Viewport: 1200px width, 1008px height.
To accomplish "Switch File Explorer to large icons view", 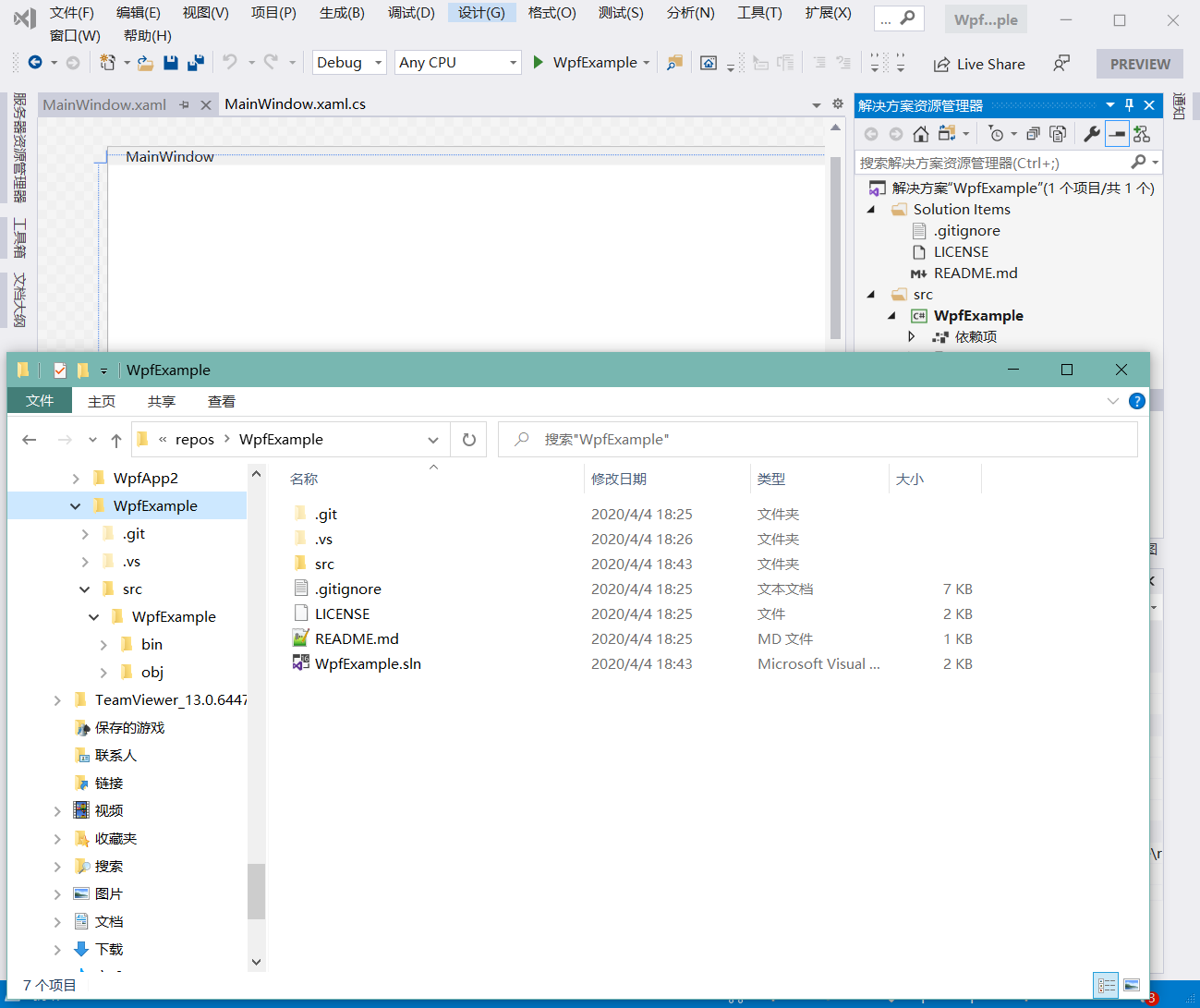I will click(x=1132, y=986).
